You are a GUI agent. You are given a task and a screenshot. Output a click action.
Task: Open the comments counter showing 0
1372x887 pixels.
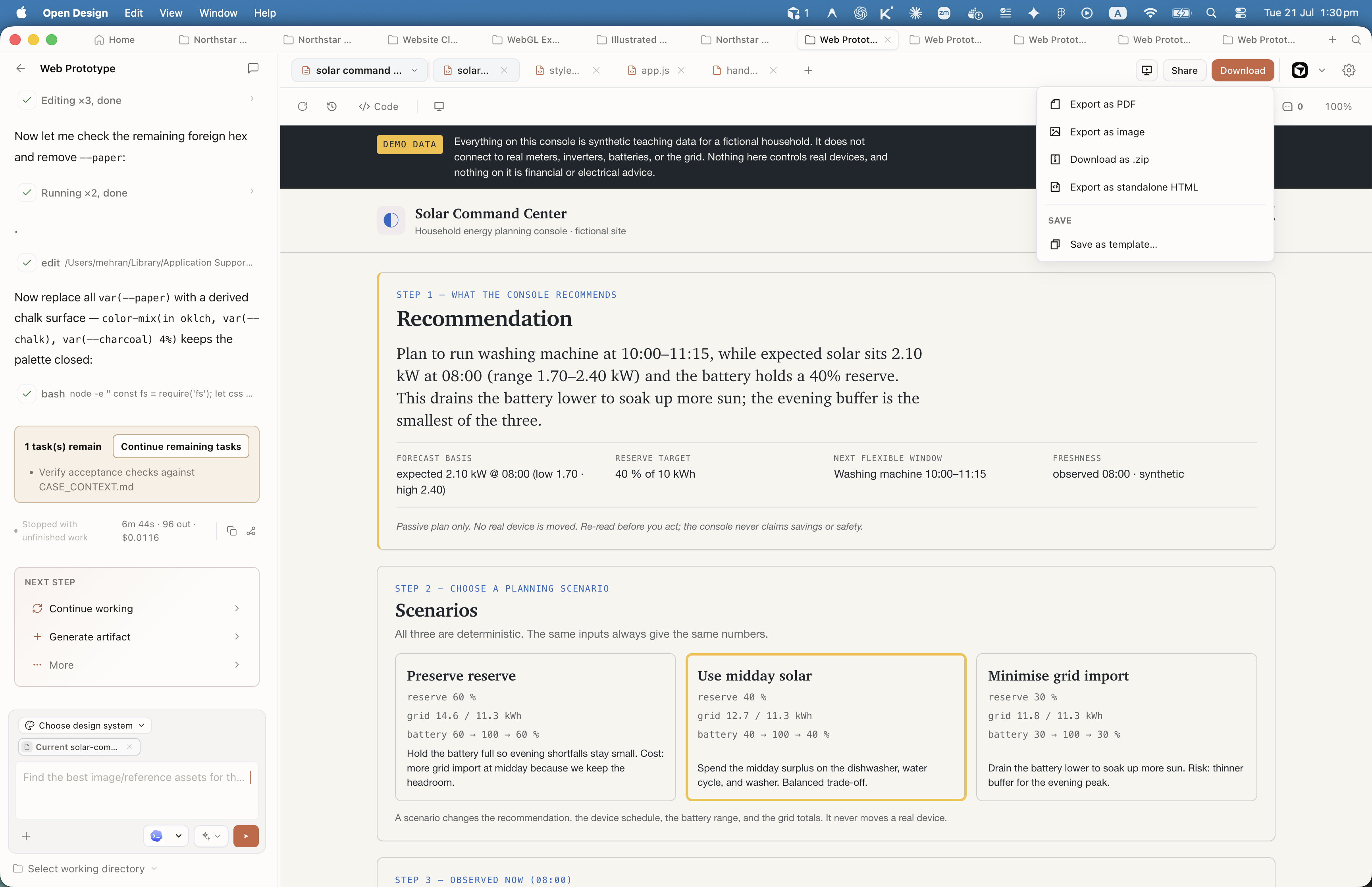(x=1293, y=106)
